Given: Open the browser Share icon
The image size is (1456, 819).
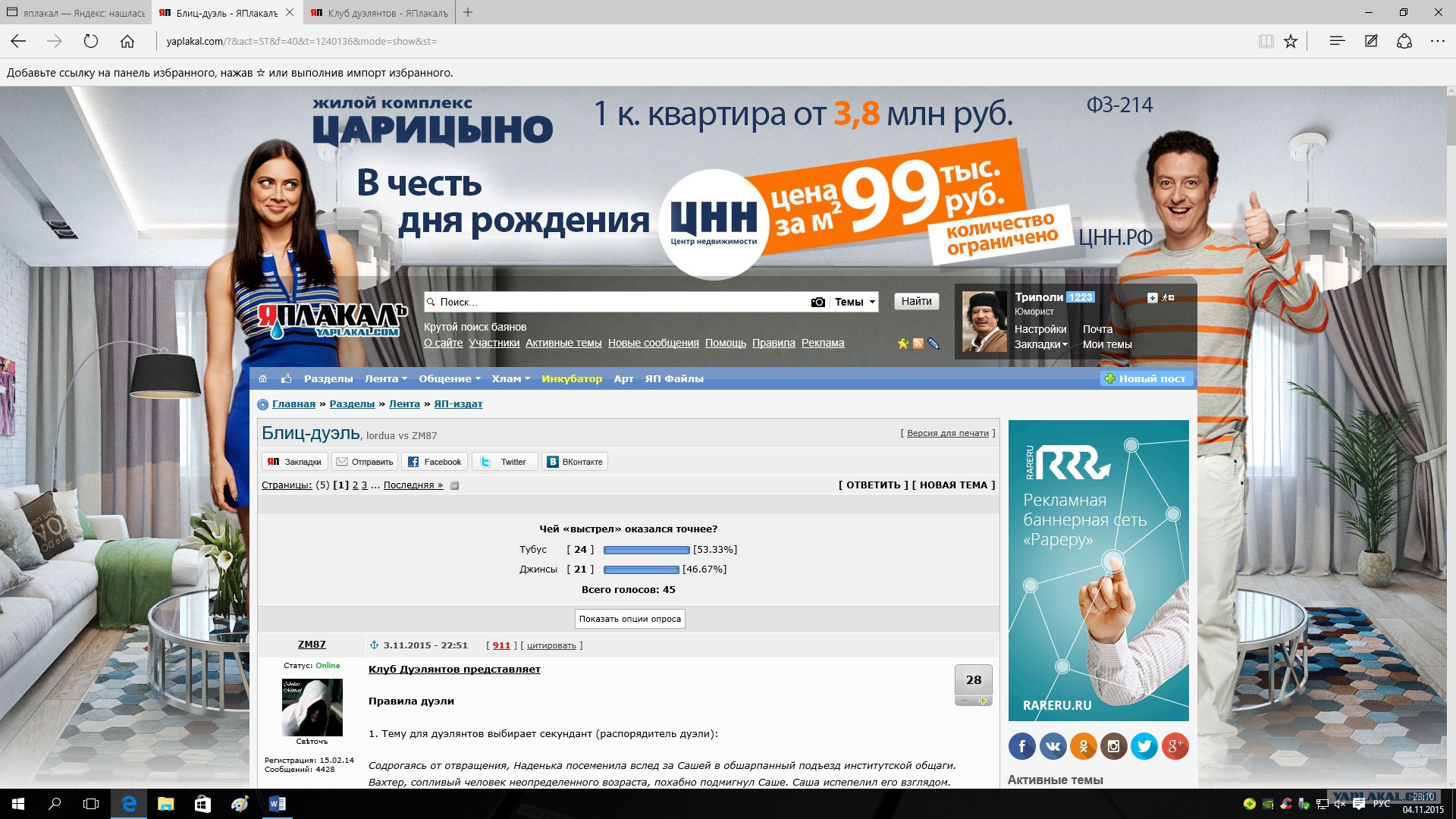Looking at the screenshot, I should [x=1404, y=41].
